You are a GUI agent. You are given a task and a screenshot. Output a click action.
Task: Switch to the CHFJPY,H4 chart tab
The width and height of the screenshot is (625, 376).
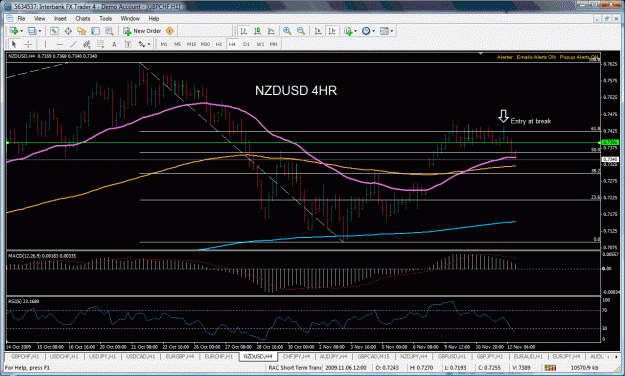(x=296, y=356)
